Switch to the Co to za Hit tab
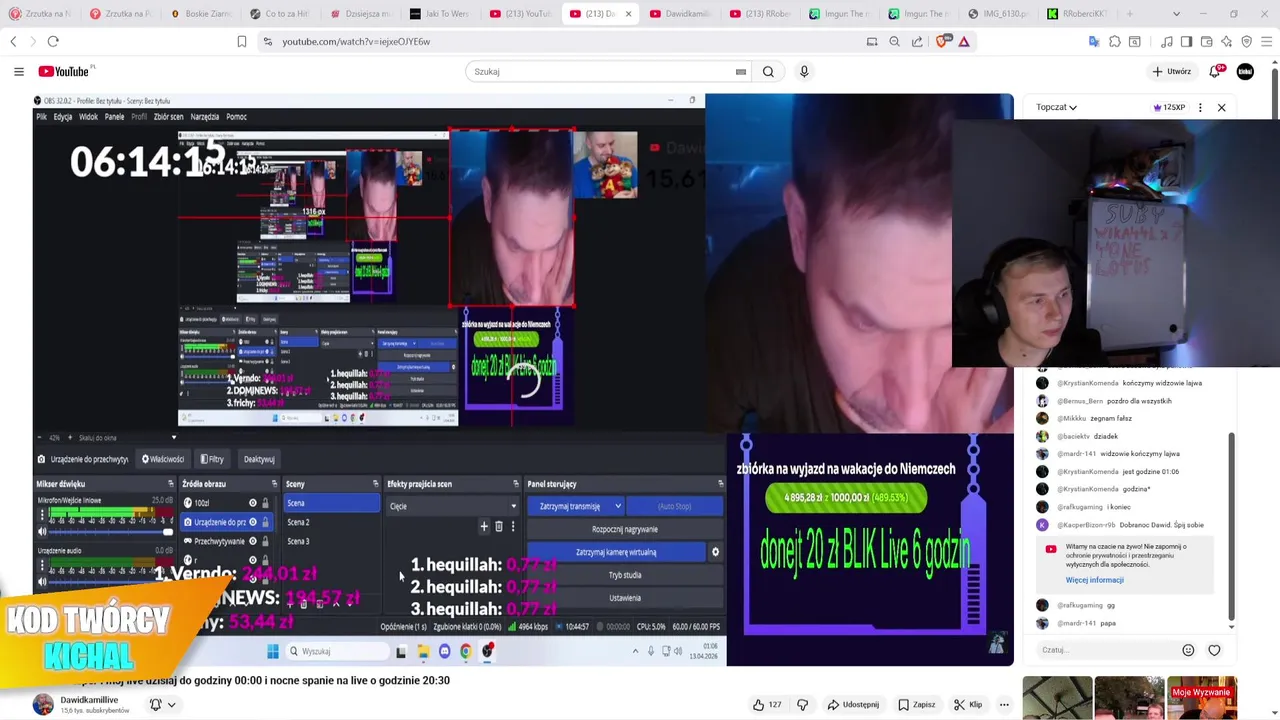 point(279,14)
